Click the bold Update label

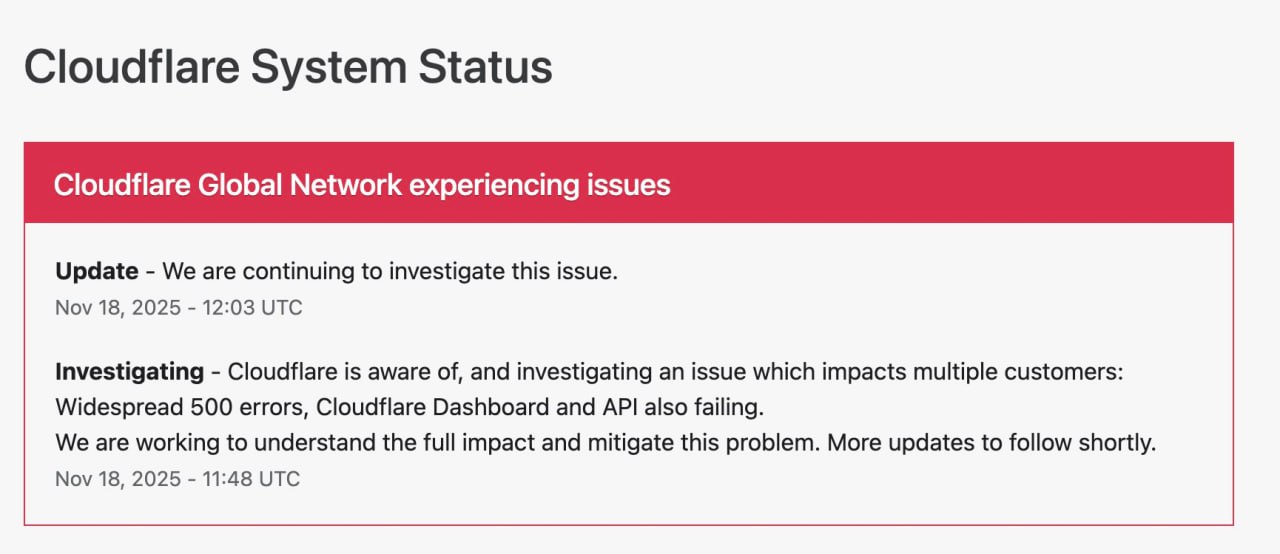(x=97, y=271)
